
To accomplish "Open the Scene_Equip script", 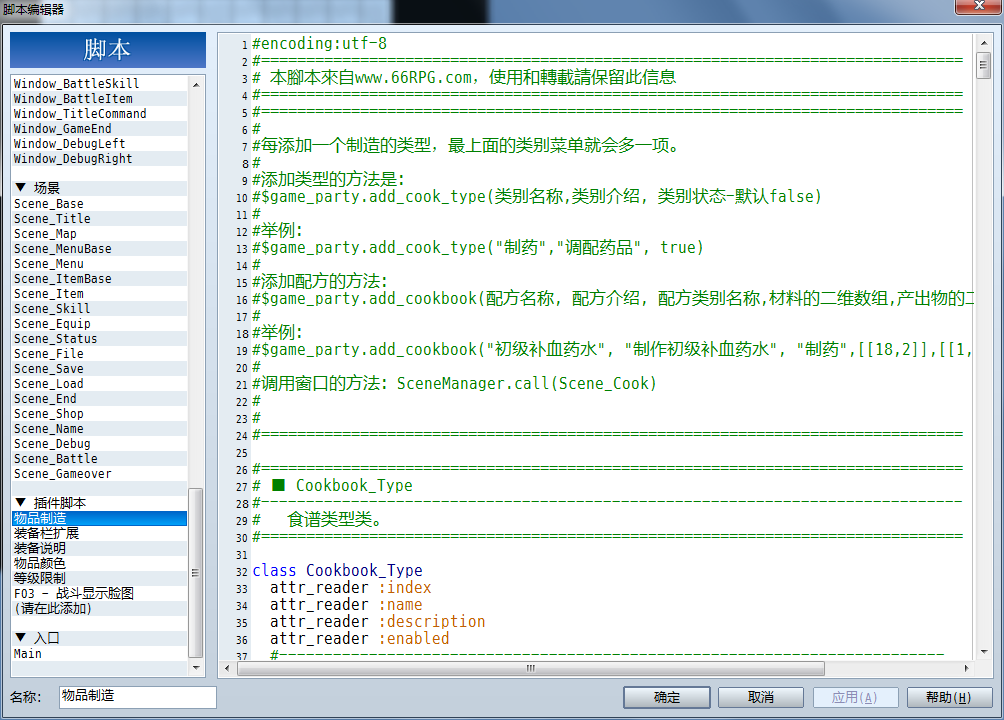I will click(99, 323).
